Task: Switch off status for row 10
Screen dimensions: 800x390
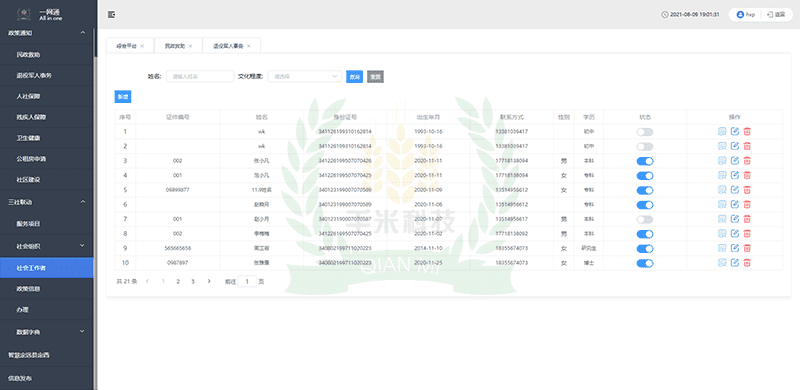Action: coord(645,263)
